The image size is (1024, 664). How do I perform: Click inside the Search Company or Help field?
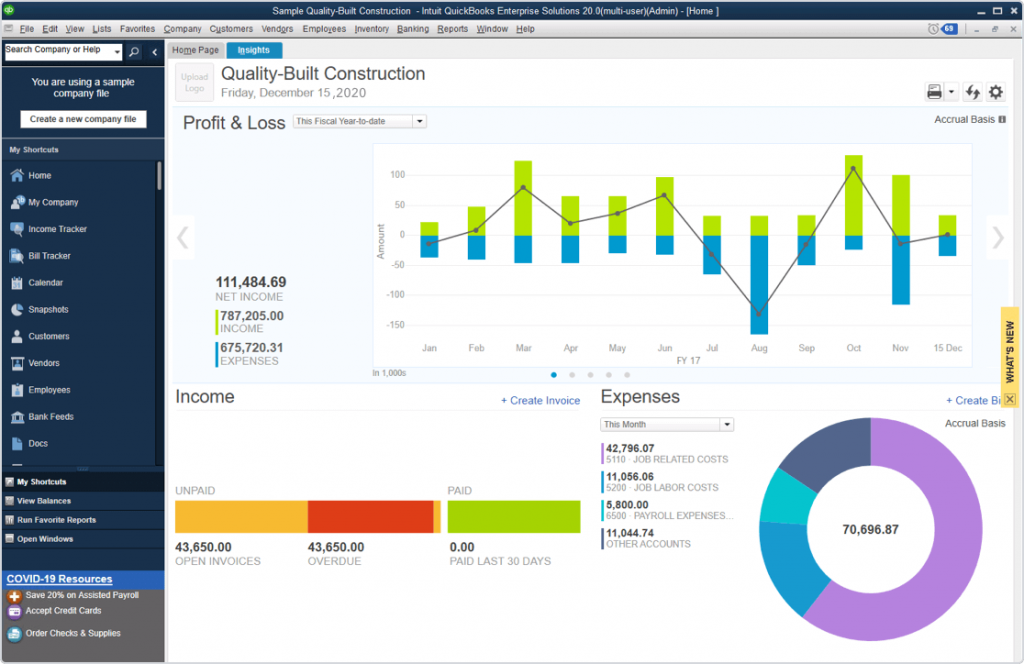coord(60,50)
